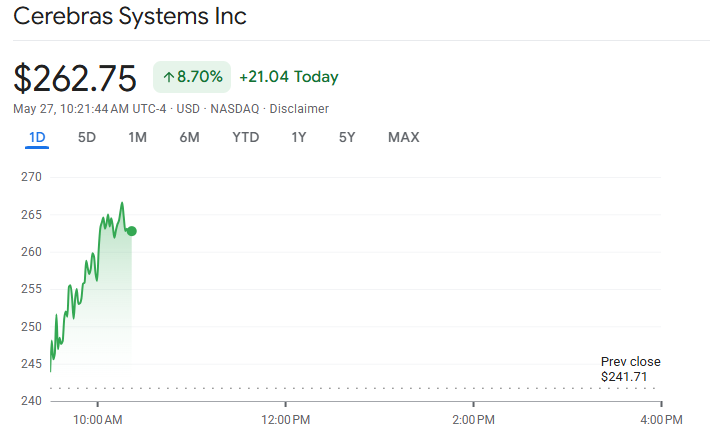Screen dimensions: 710x442
Task: Switch to the 5Y chart range
Action: [347, 137]
